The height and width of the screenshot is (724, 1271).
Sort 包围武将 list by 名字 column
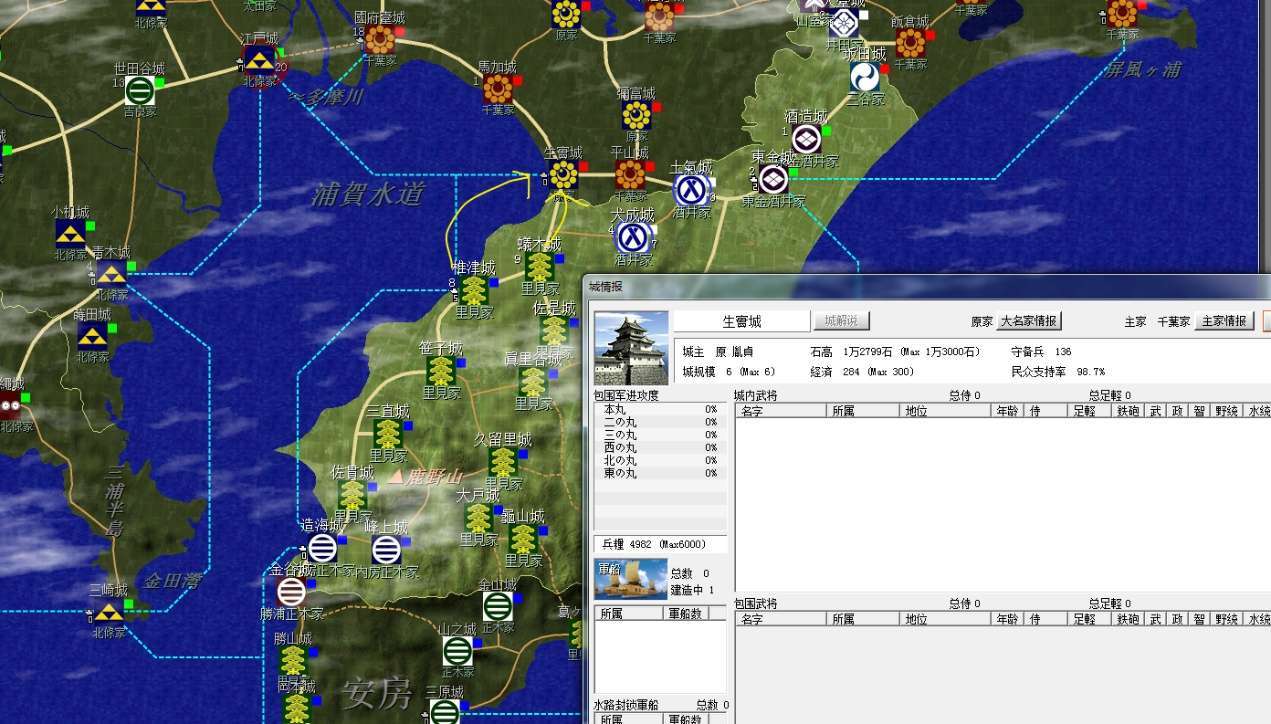pos(781,619)
